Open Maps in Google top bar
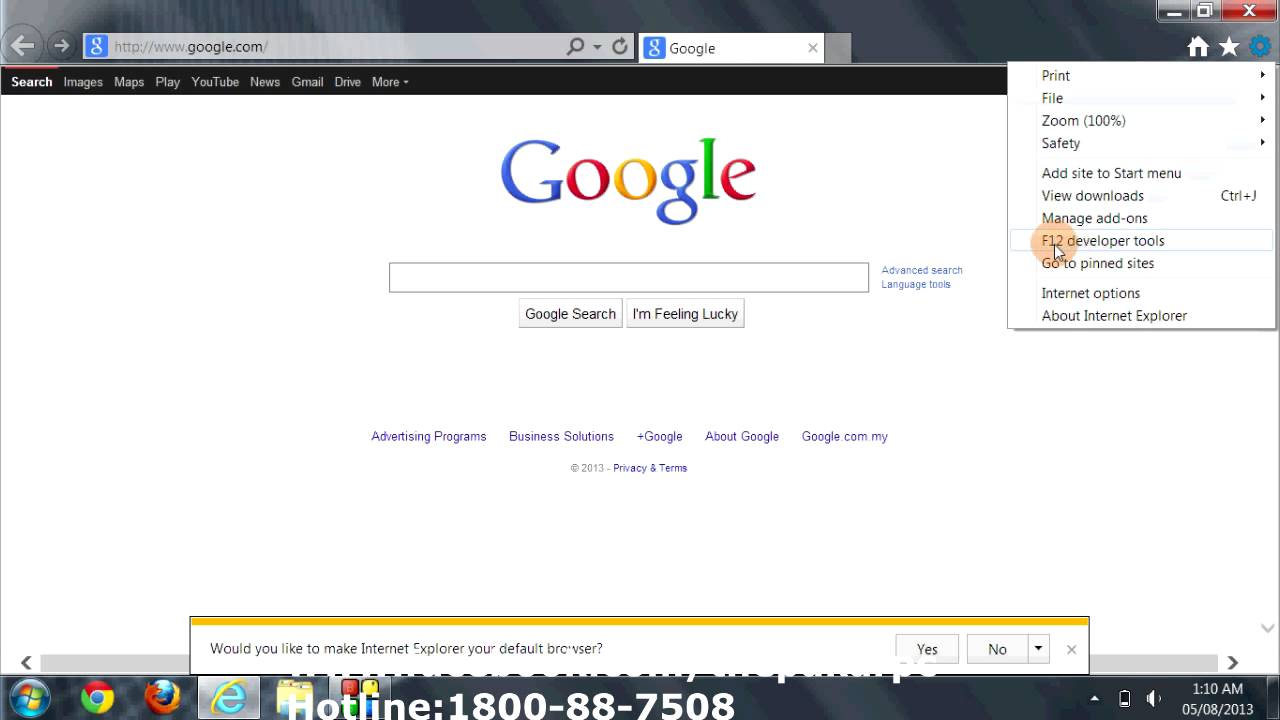 (129, 82)
